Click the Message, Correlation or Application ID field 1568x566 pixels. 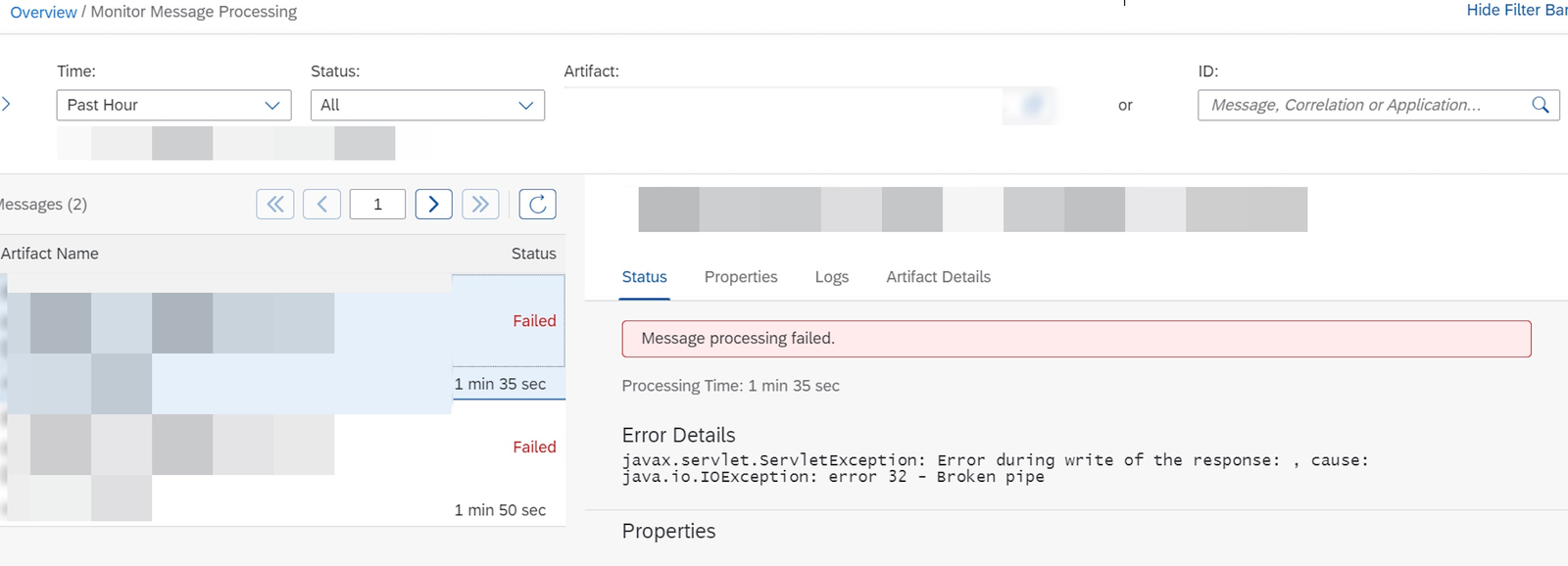coord(1362,105)
